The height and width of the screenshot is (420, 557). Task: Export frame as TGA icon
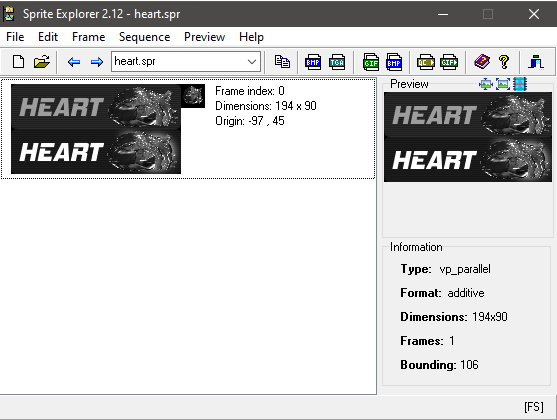coord(337,62)
